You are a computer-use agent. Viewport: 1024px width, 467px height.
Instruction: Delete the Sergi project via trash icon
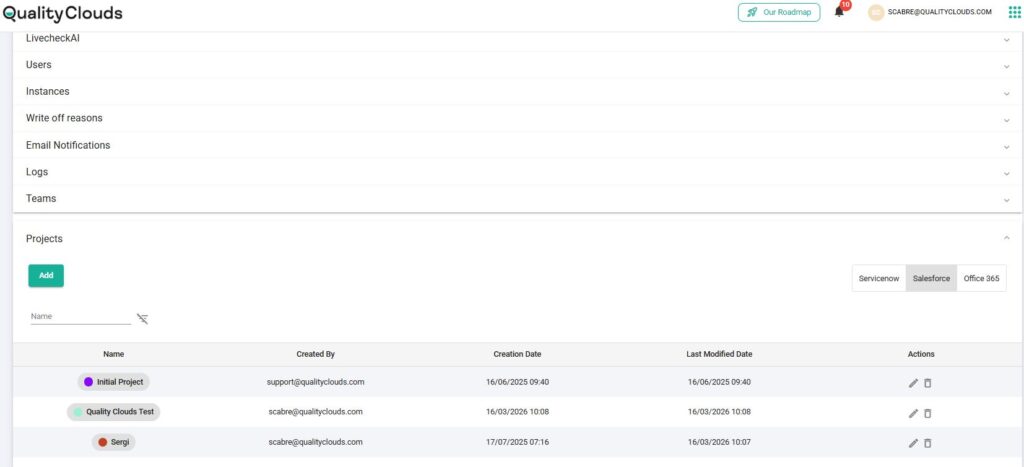927,443
